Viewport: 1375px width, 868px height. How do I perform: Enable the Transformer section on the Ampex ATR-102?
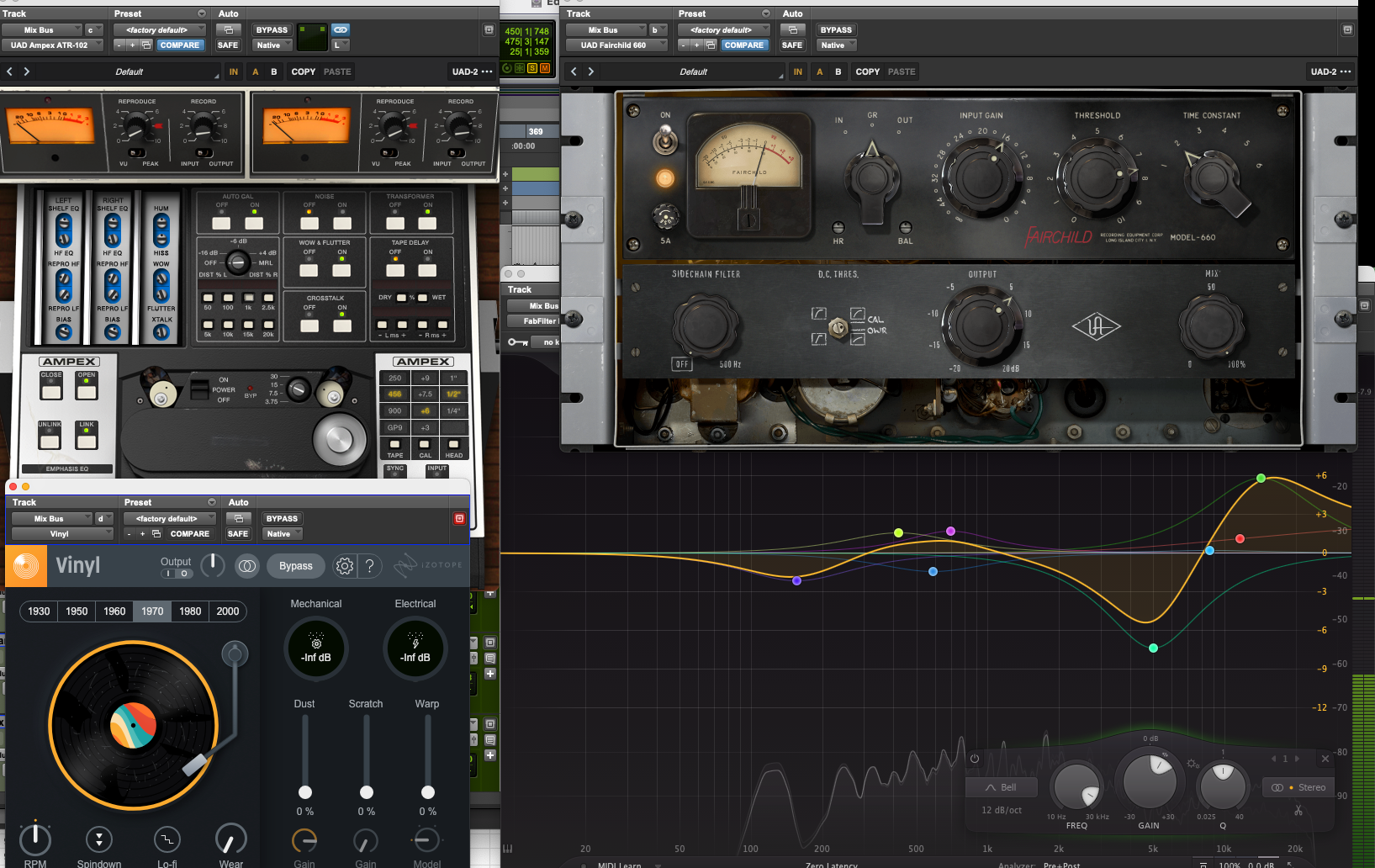pos(426,224)
